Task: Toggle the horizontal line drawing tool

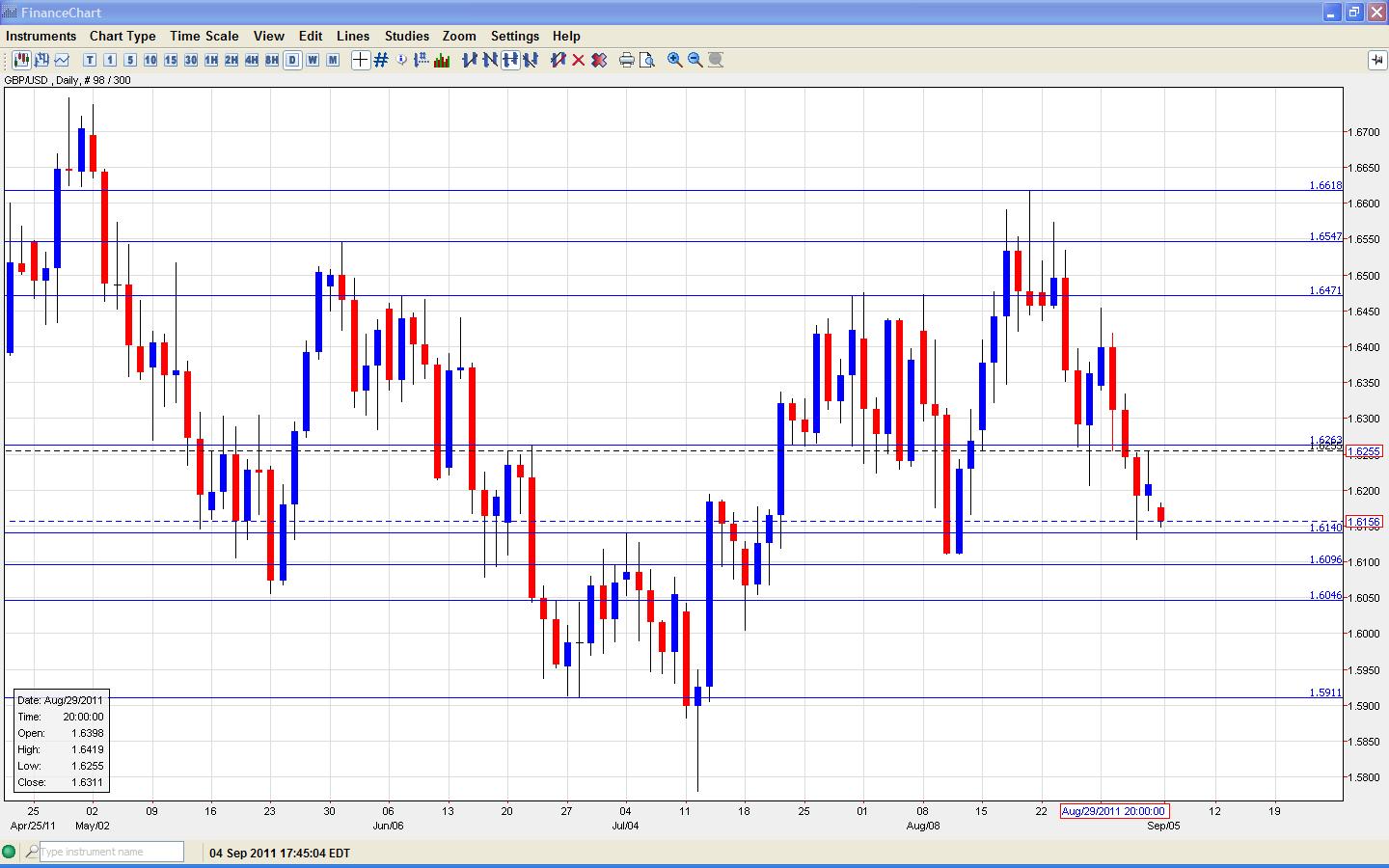Action: pyautogui.click(x=510, y=60)
